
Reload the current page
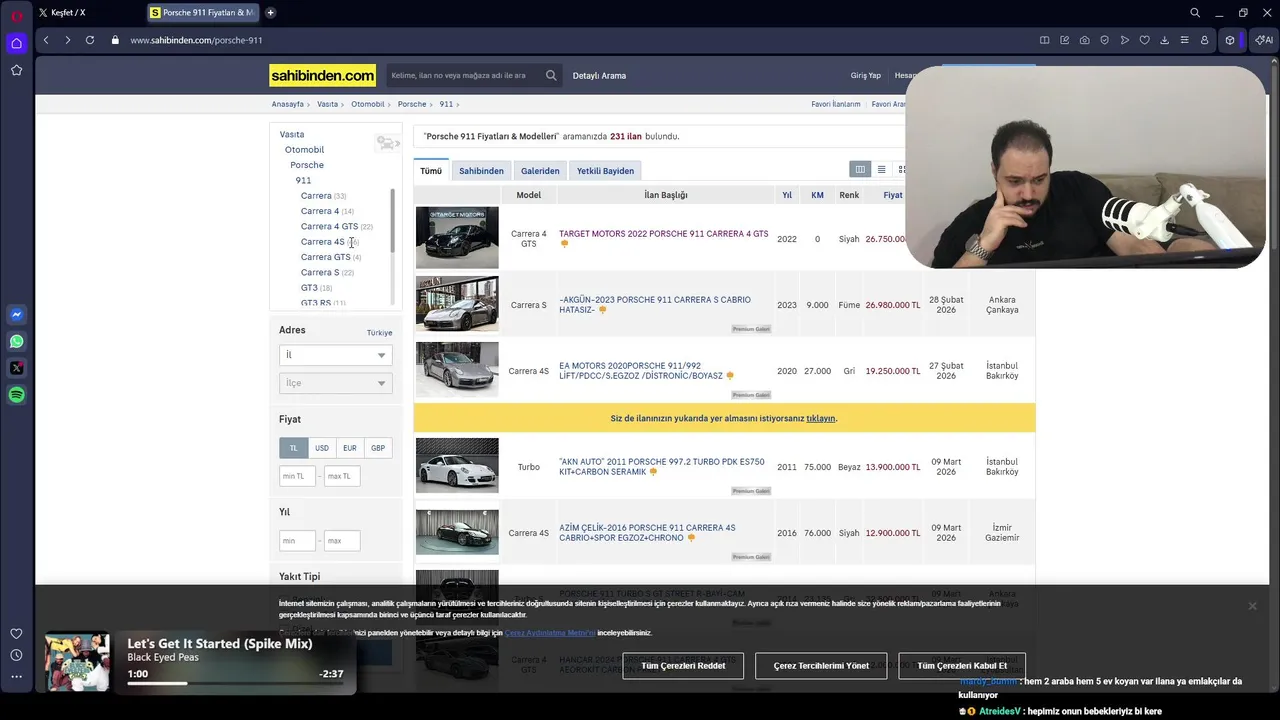tap(90, 40)
